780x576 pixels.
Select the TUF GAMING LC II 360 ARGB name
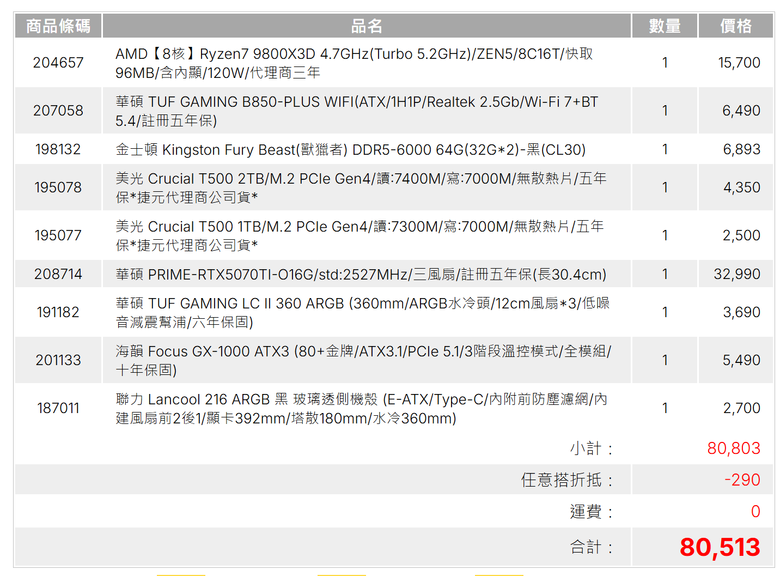362,313
